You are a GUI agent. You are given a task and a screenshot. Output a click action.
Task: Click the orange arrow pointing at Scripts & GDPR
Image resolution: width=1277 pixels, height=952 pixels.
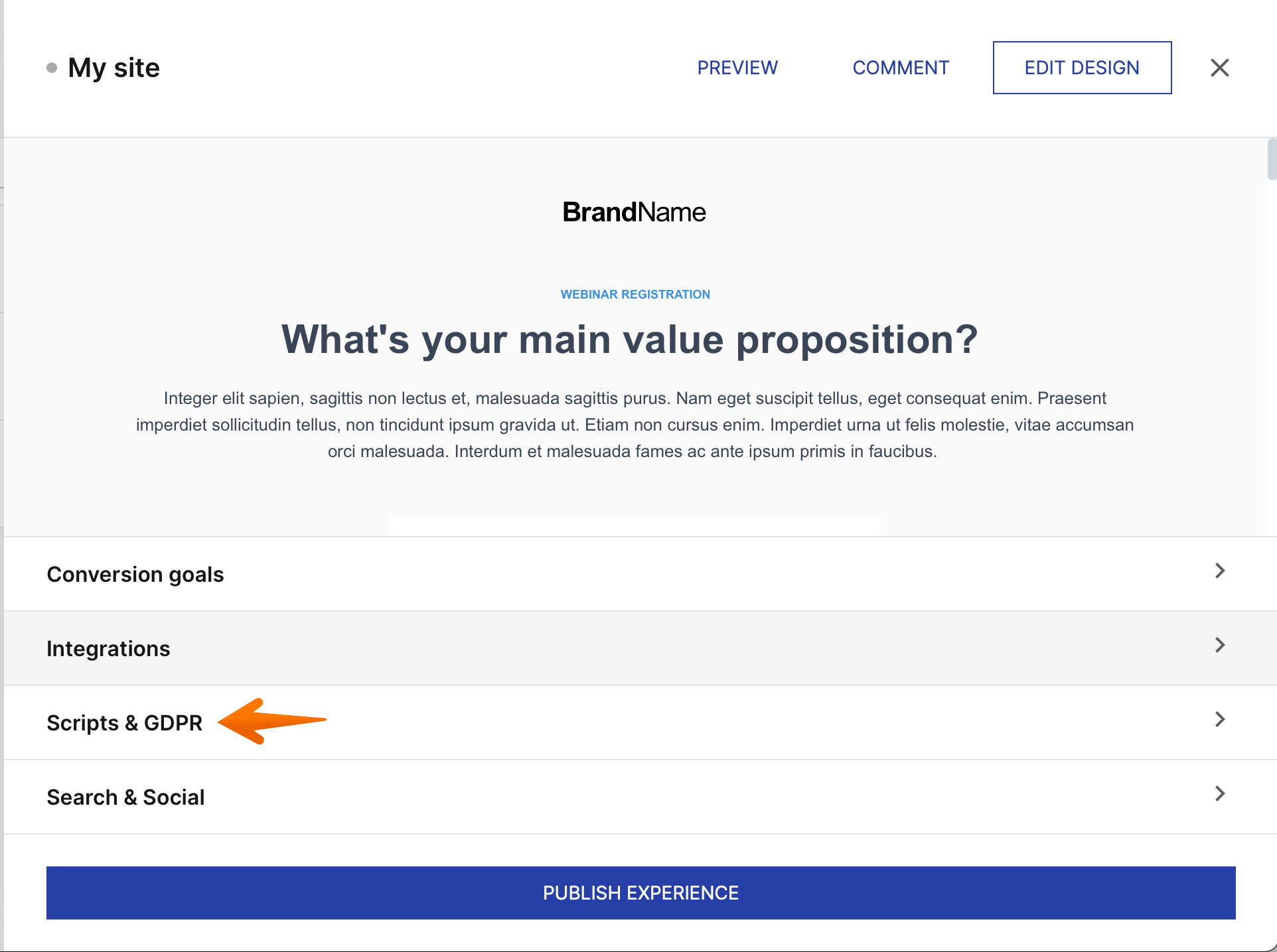click(x=272, y=721)
